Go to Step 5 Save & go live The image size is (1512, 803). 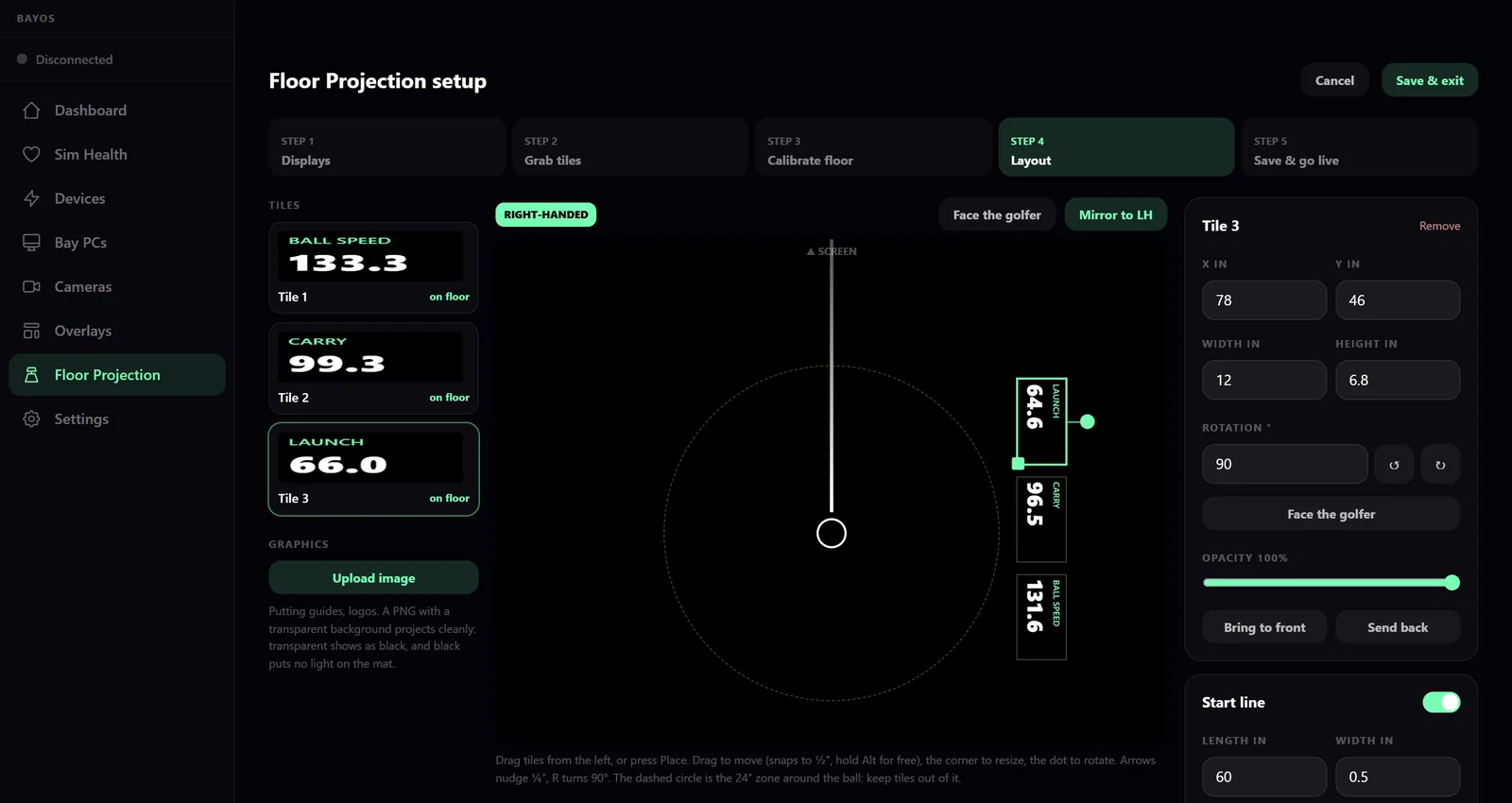pyautogui.click(x=1360, y=147)
